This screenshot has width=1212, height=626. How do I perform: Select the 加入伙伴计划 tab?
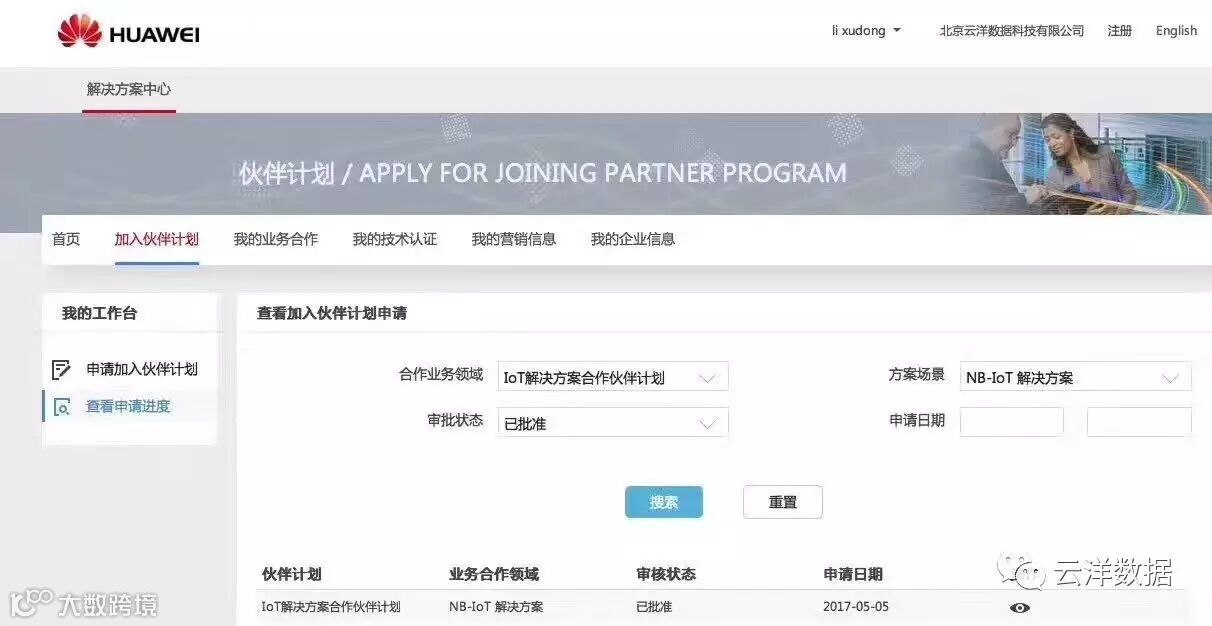pos(157,239)
